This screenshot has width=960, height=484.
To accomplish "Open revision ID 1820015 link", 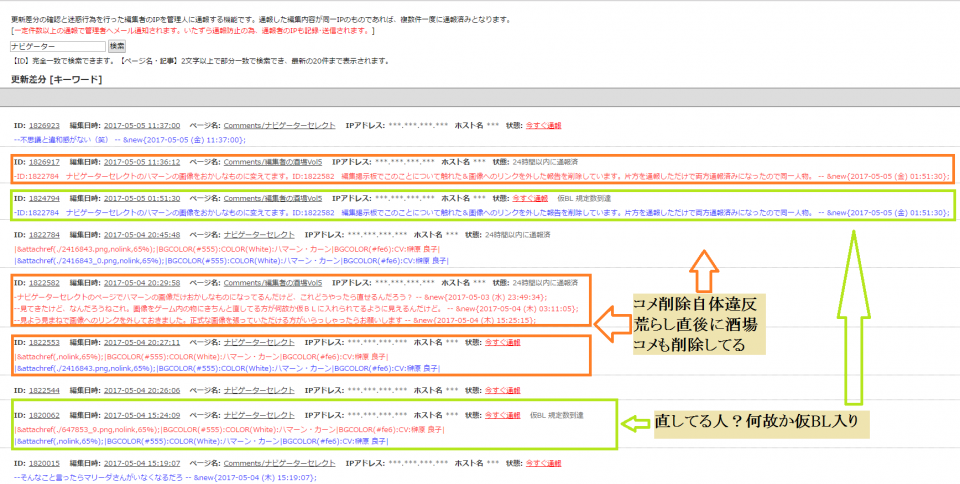I will pyautogui.click(x=44, y=463).
